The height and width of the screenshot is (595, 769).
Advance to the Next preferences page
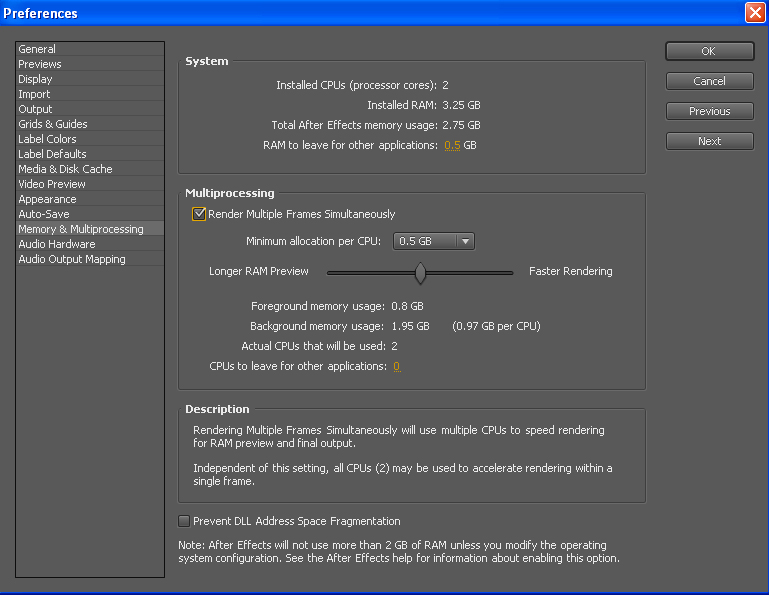click(709, 141)
